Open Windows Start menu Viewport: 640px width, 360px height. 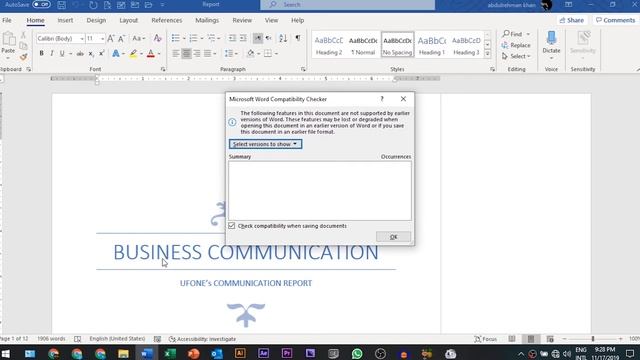click(6, 353)
